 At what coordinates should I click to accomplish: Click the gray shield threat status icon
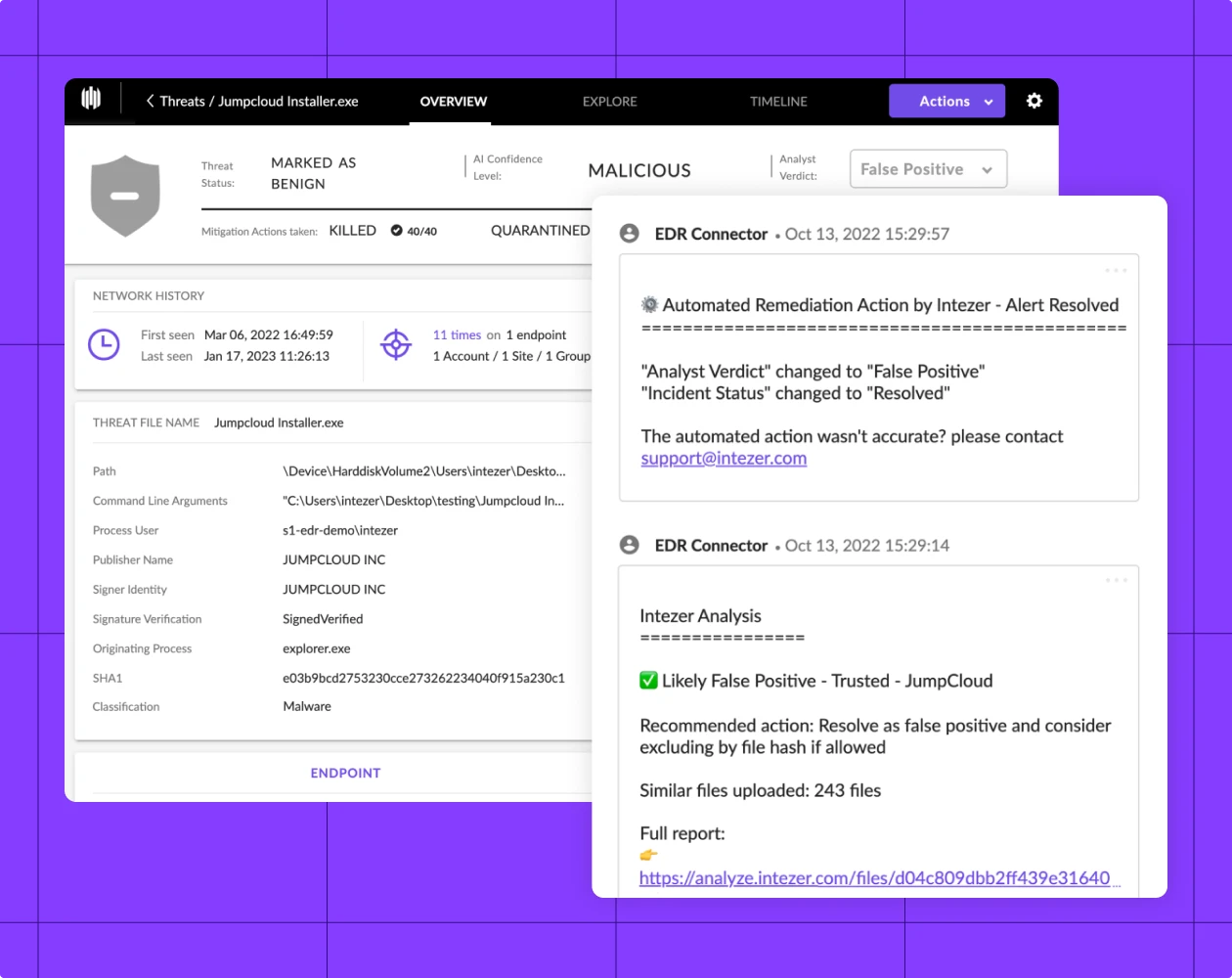[x=125, y=196]
